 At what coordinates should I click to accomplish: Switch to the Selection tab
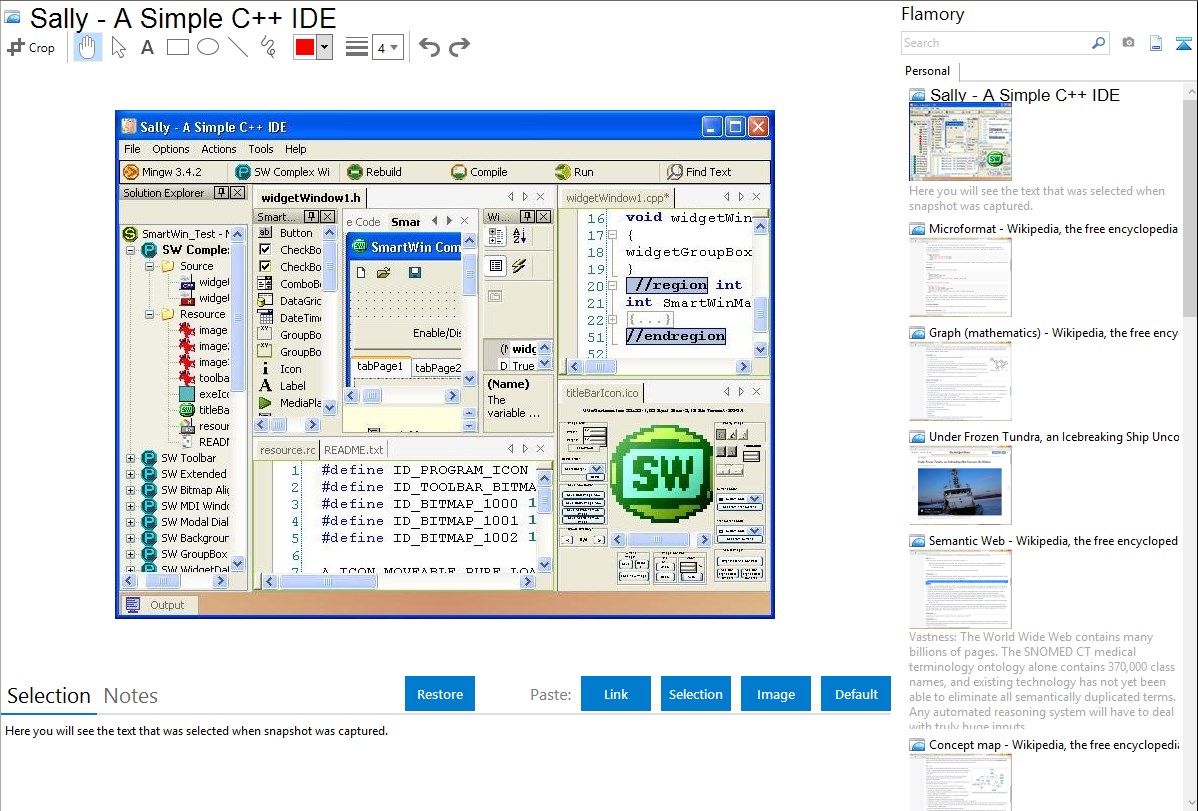pyautogui.click(x=49, y=696)
